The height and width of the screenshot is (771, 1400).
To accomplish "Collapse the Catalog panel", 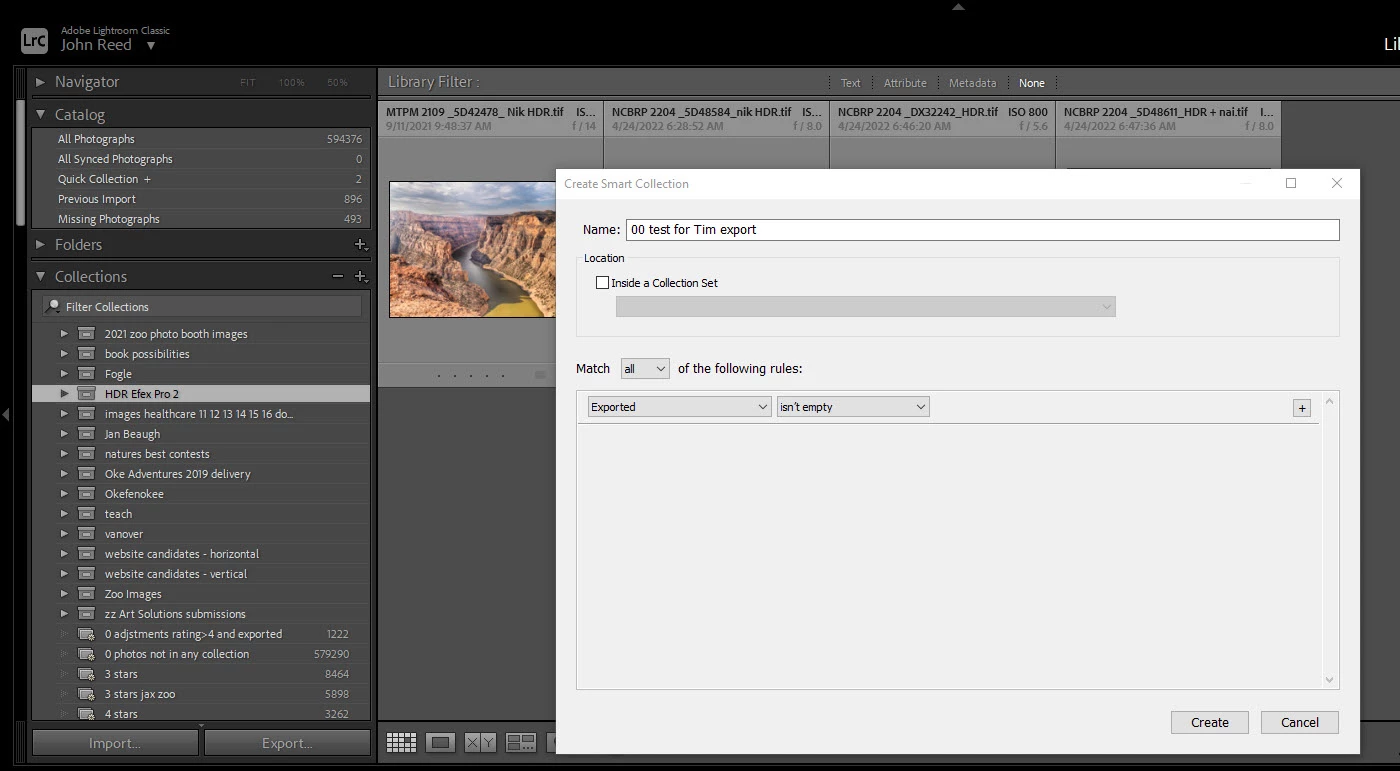I will coord(40,115).
